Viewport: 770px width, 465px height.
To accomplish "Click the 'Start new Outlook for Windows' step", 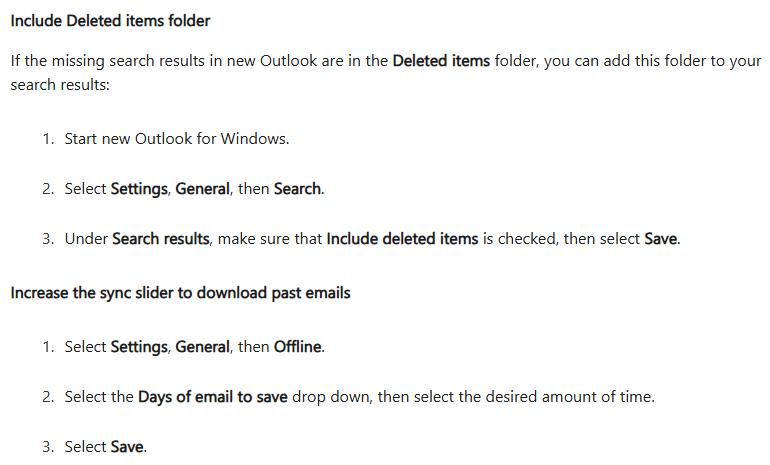I will click(177, 139).
